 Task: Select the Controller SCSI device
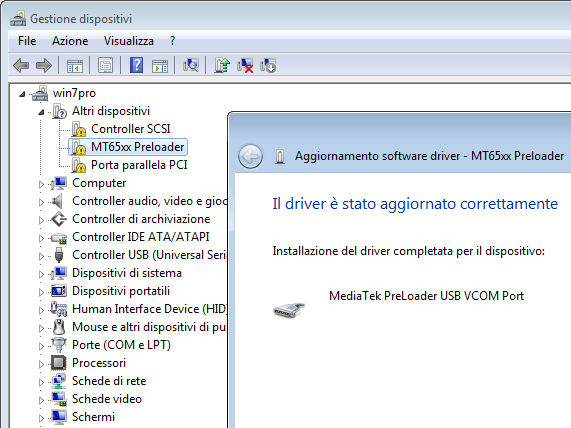click(130, 129)
